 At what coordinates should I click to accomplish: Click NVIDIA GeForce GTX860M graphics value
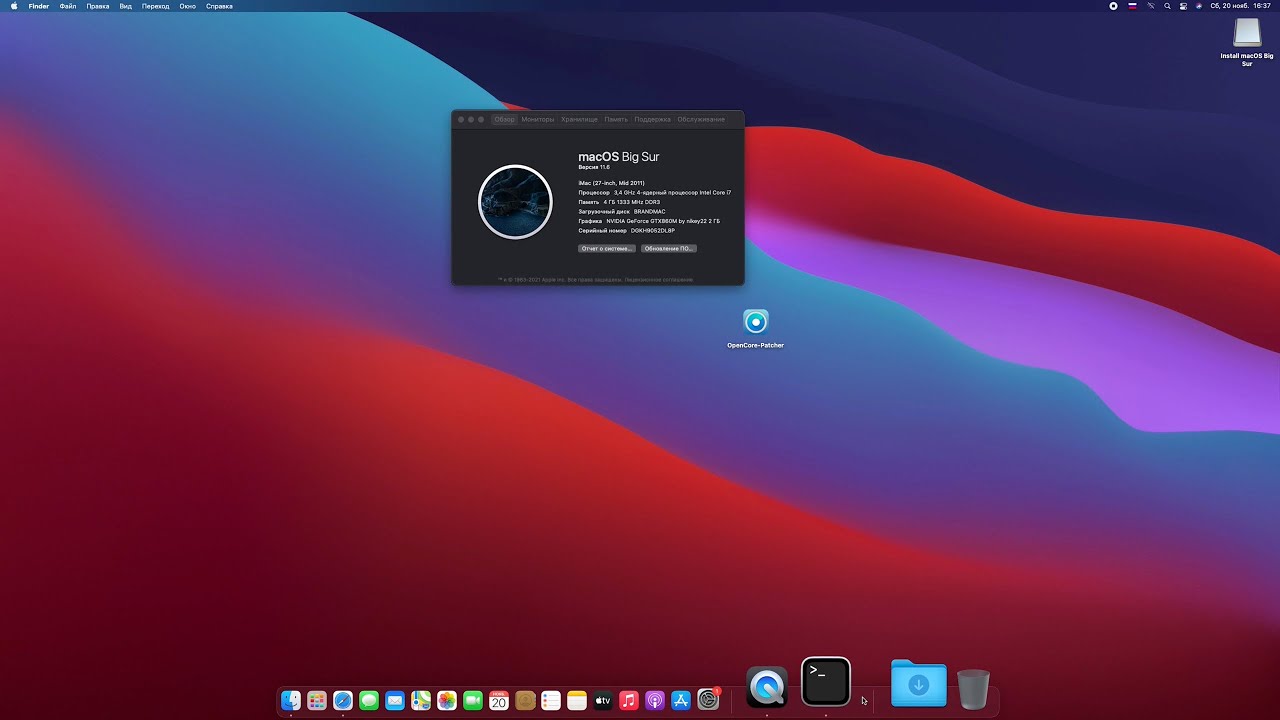pyautogui.click(x=663, y=221)
